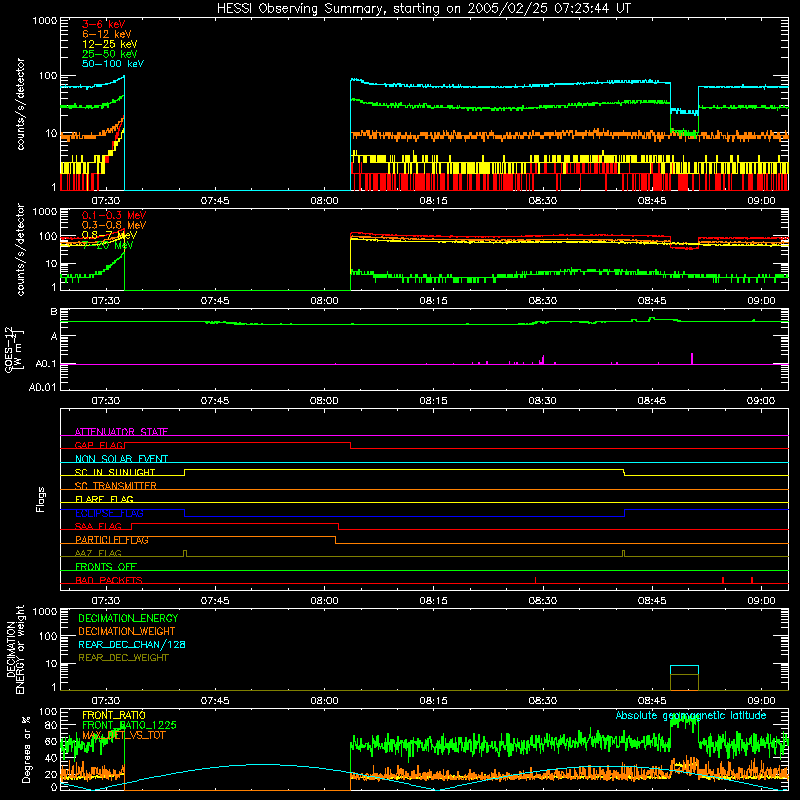Click the cyan REAR_DEC_CHAN rectangle near 08:50
The width and height of the screenshot is (800, 800).
click(x=684, y=670)
